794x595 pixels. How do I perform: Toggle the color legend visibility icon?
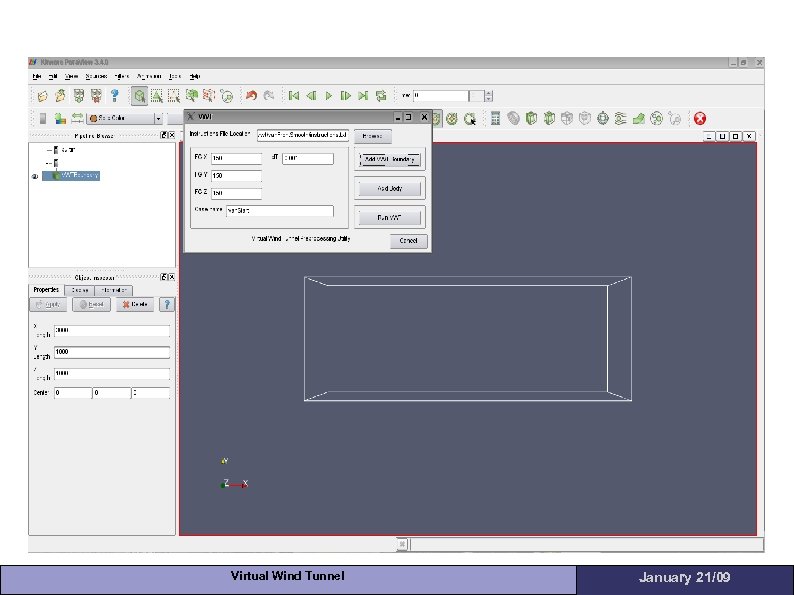pos(43,118)
